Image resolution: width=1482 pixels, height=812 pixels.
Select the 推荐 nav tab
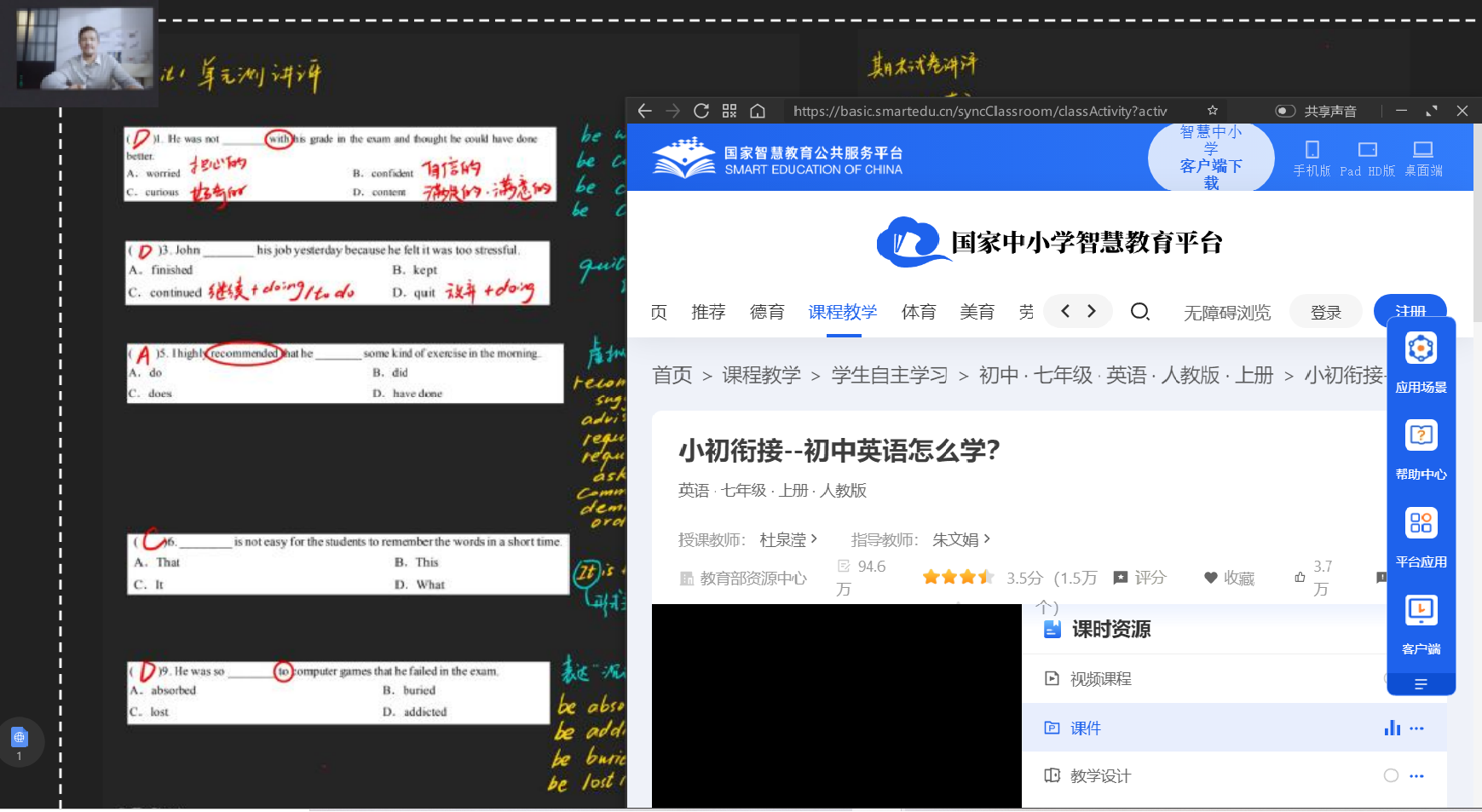tap(708, 312)
